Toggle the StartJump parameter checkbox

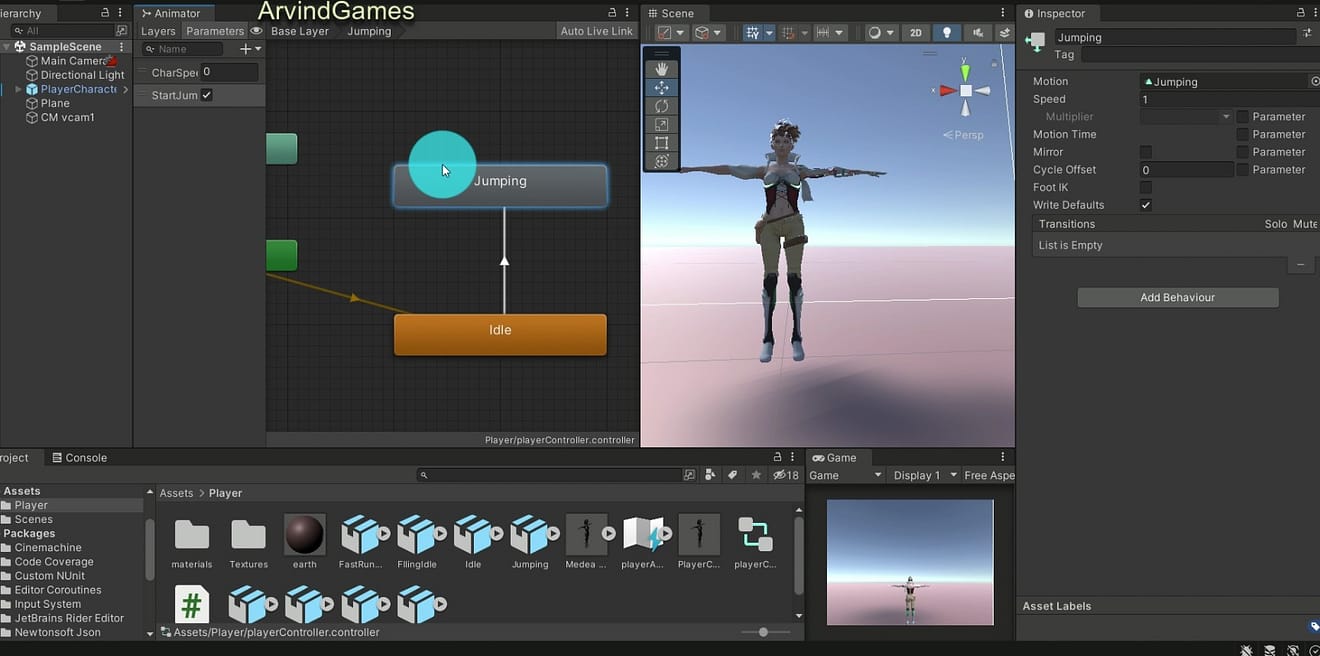pos(206,94)
